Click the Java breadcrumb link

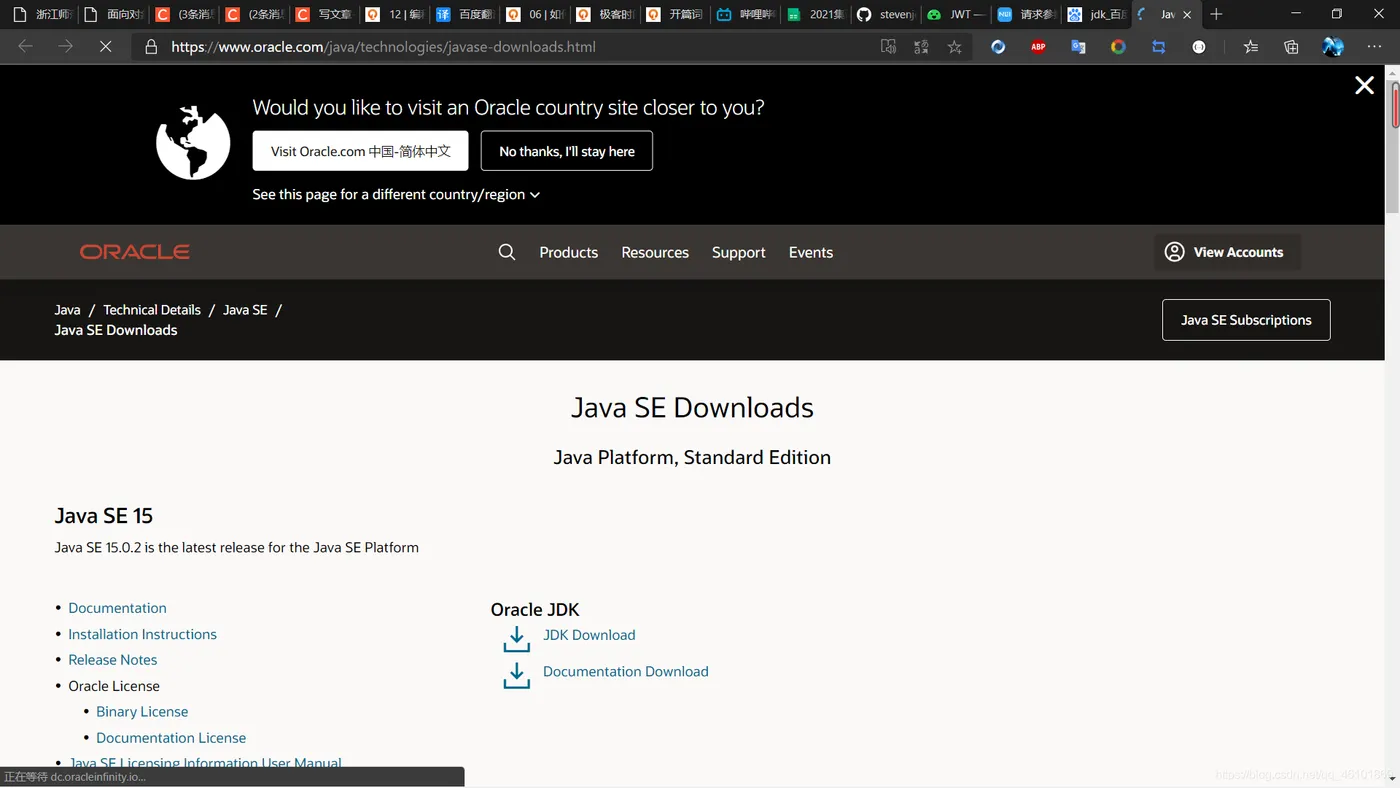click(67, 310)
